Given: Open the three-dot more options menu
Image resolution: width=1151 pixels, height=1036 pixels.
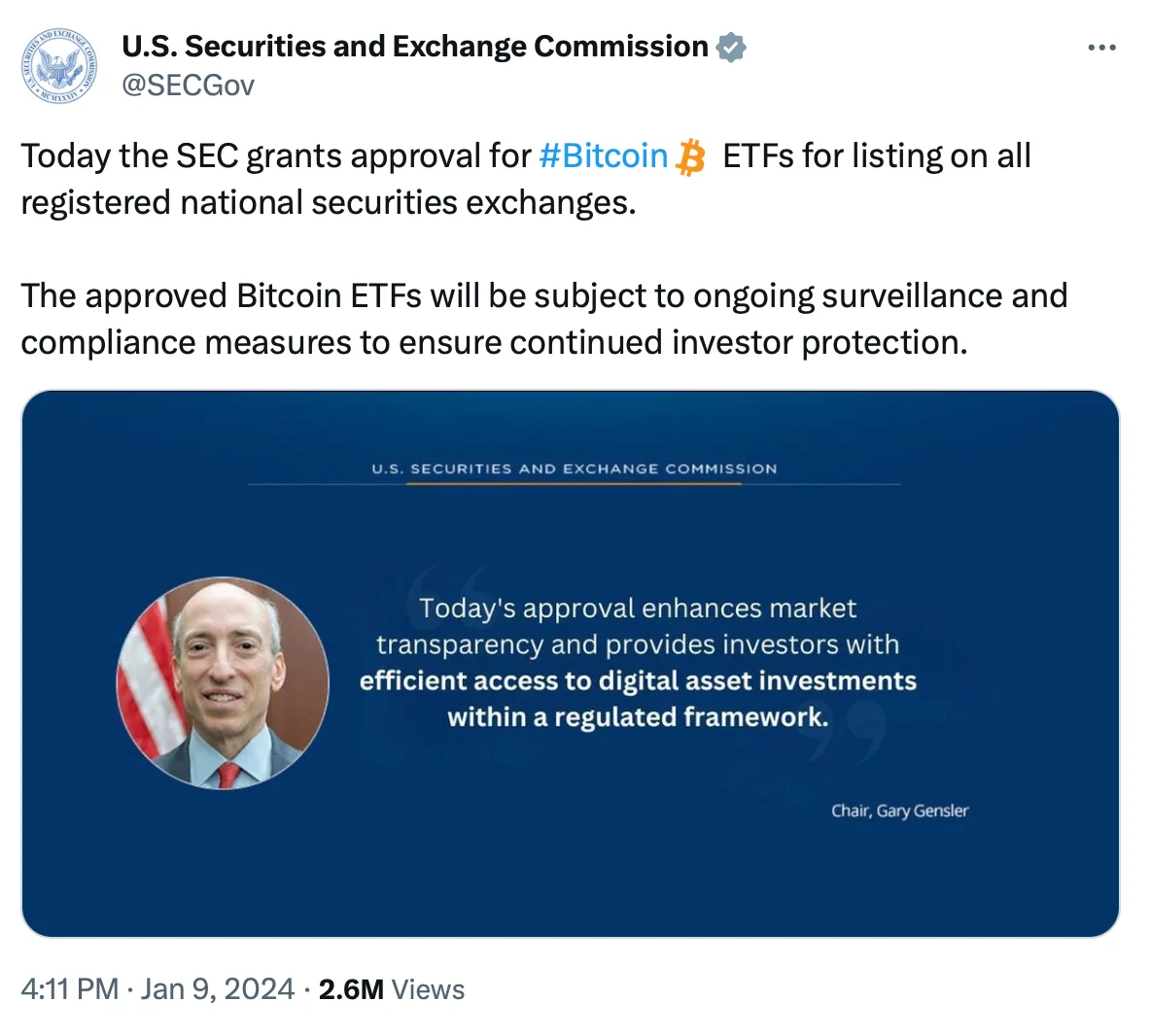Looking at the screenshot, I should click(1101, 48).
